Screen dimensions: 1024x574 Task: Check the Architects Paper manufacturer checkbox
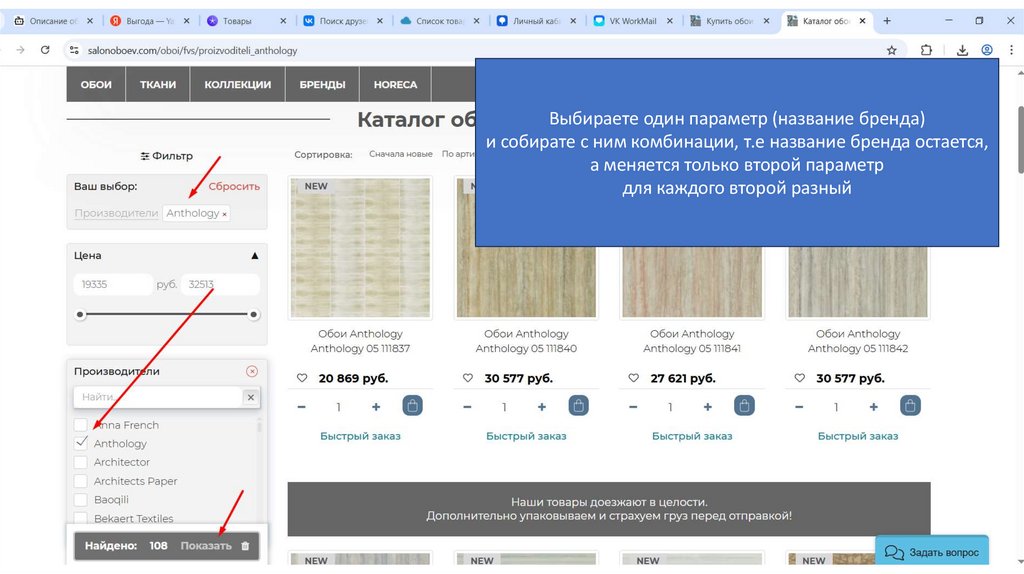pyautogui.click(x=80, y=481)
